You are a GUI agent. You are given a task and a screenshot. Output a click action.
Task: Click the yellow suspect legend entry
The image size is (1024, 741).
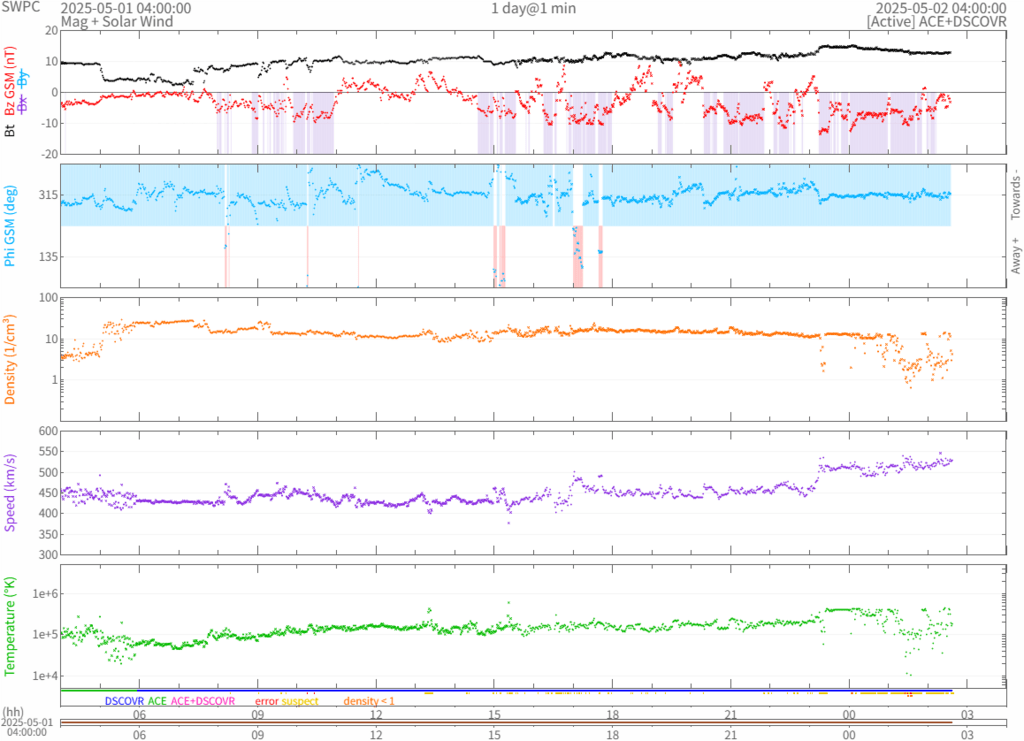point(300,701)
